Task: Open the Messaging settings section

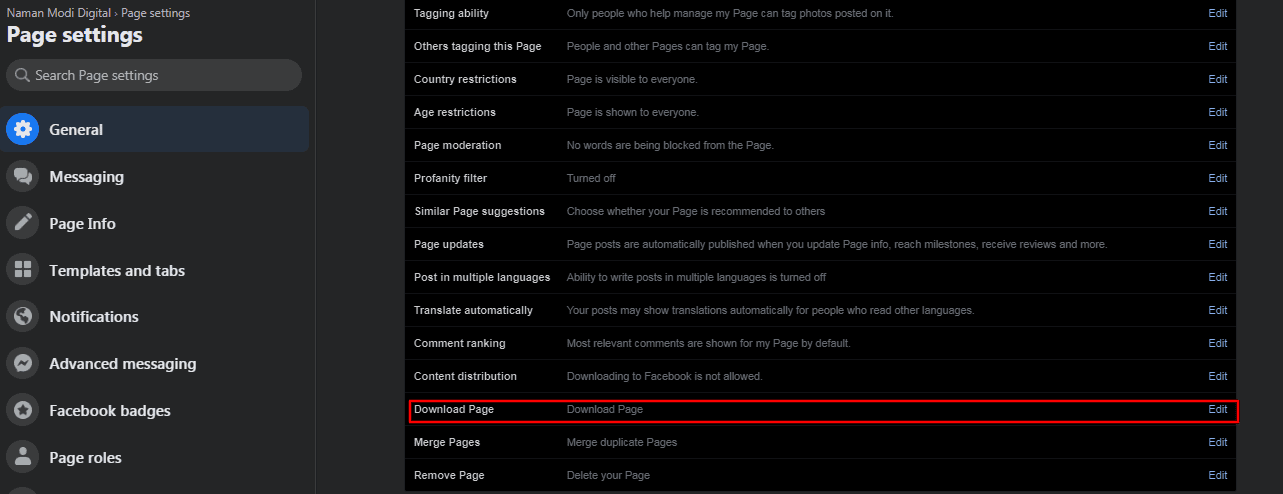Action: click(155, 176)
